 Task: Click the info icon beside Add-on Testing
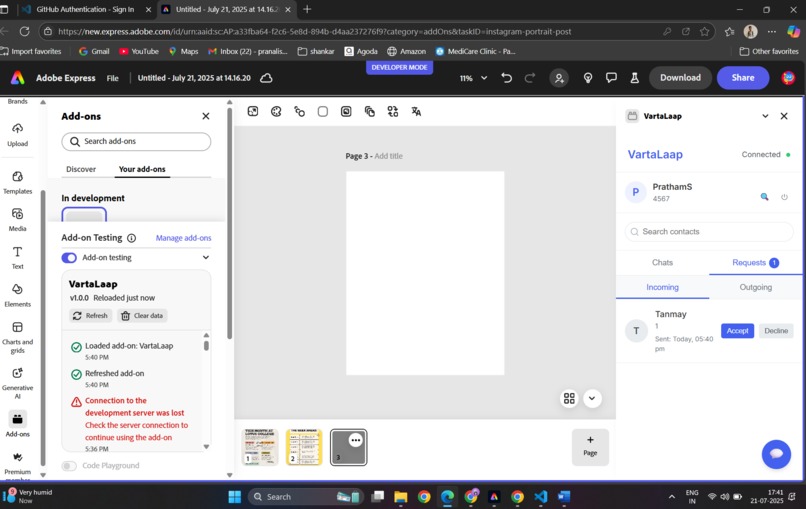click(132, 238)
